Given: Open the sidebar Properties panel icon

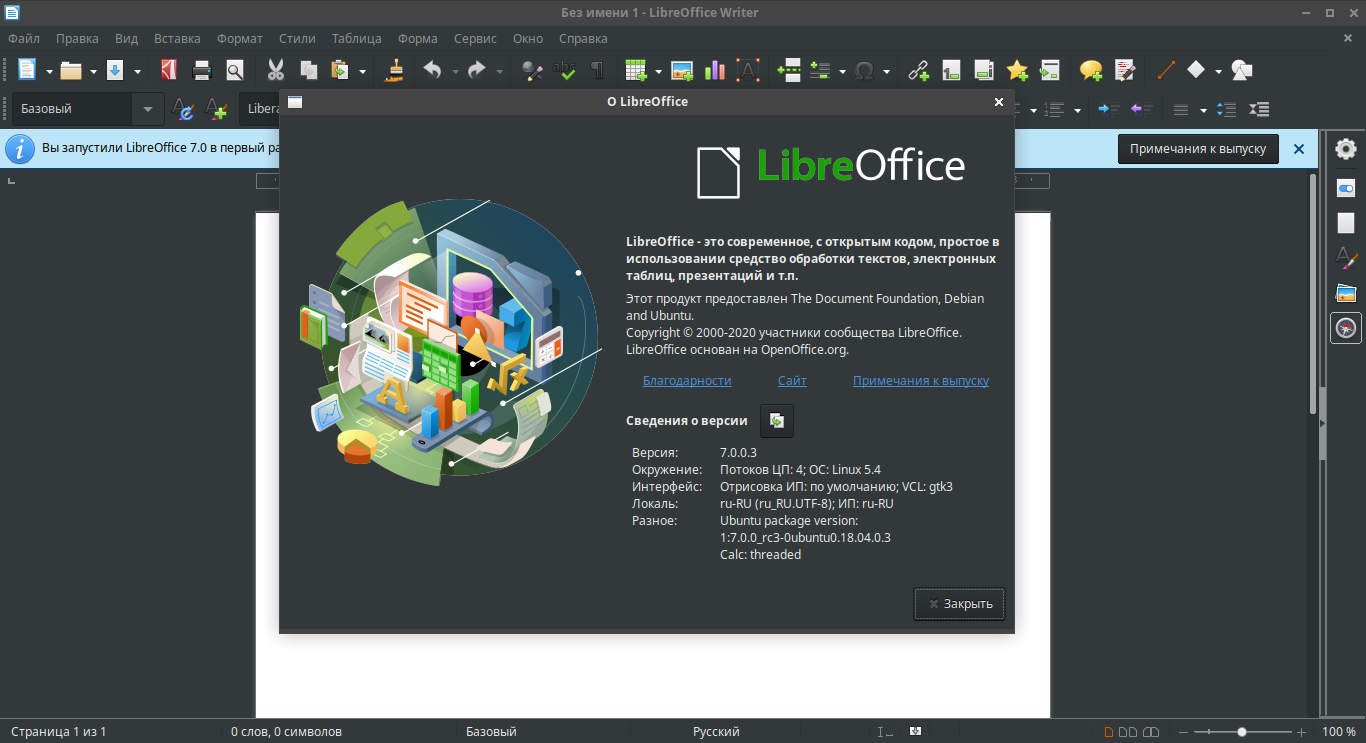Looking at the screenshot, I should click(1345, 186).
